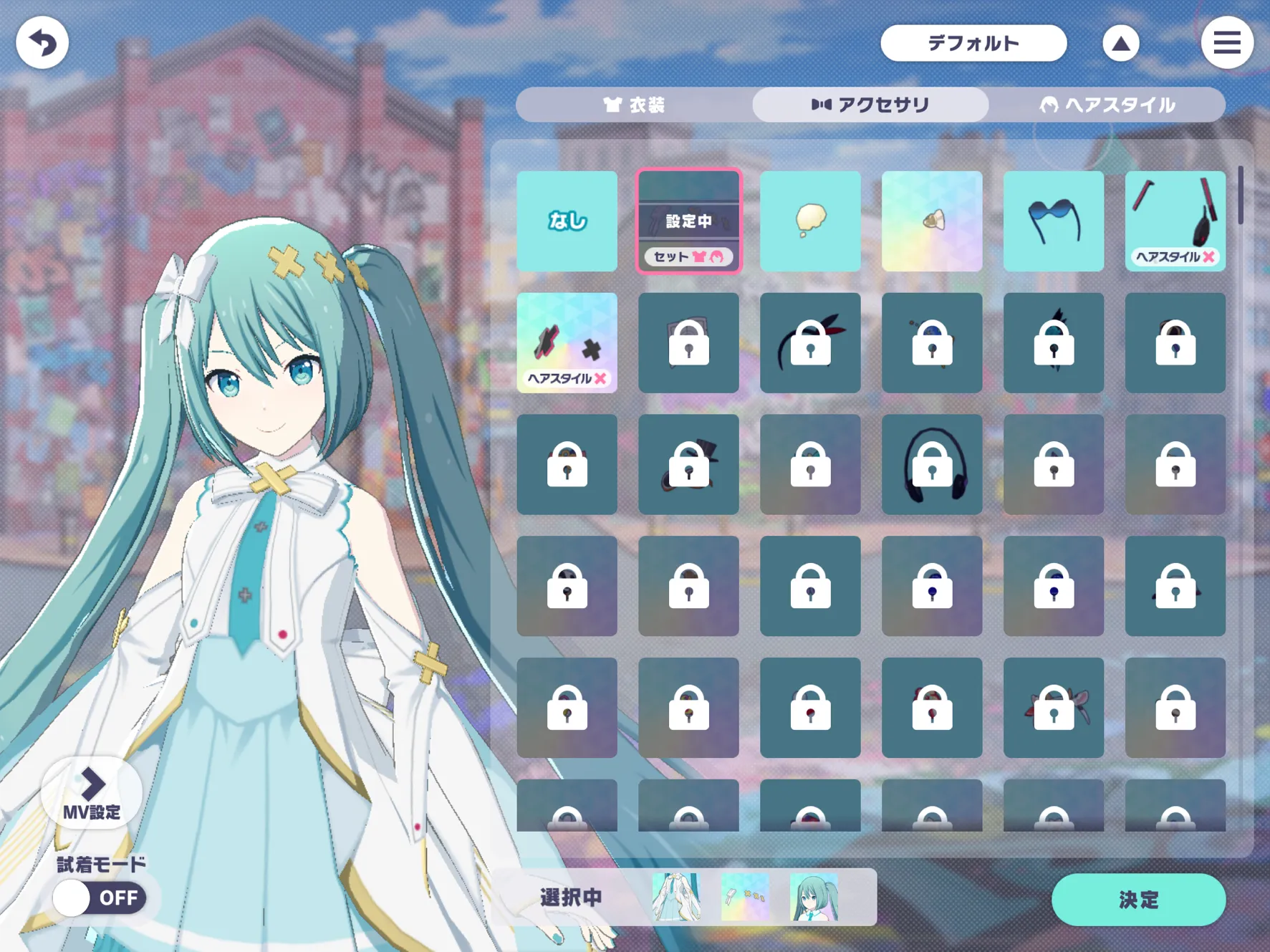Open the selected accessory thumbnail
The width and height of the screenshot is (1270, 952).
745,897
